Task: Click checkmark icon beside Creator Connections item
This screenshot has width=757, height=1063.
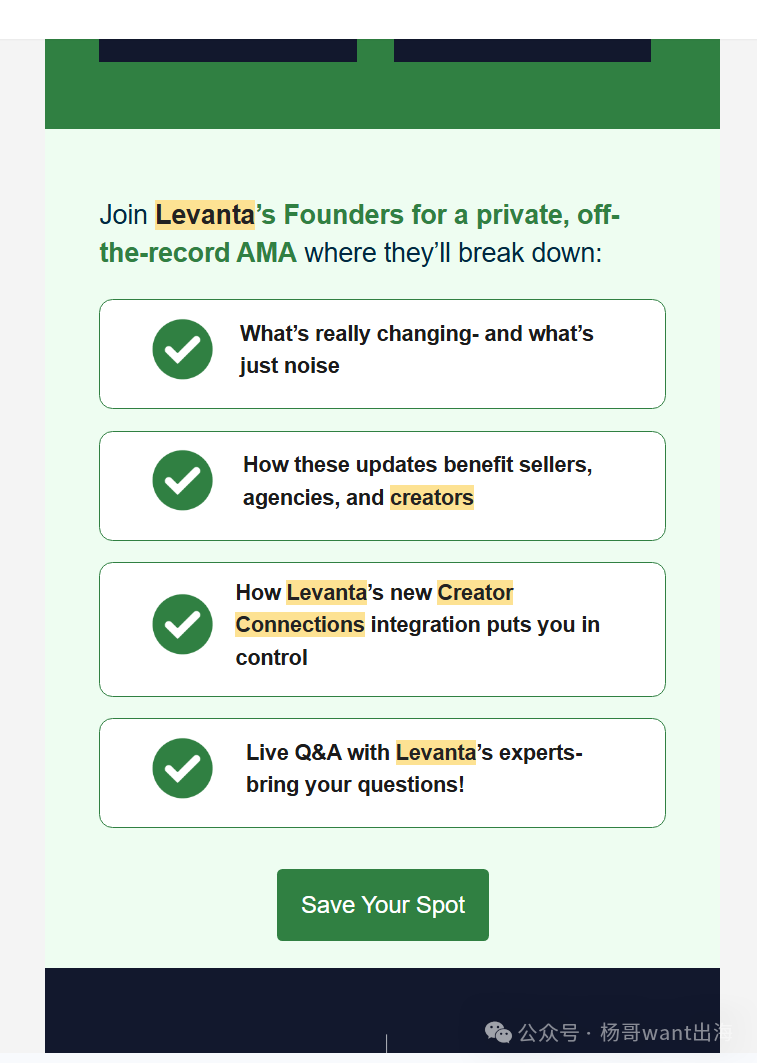Action: [182, 624]
